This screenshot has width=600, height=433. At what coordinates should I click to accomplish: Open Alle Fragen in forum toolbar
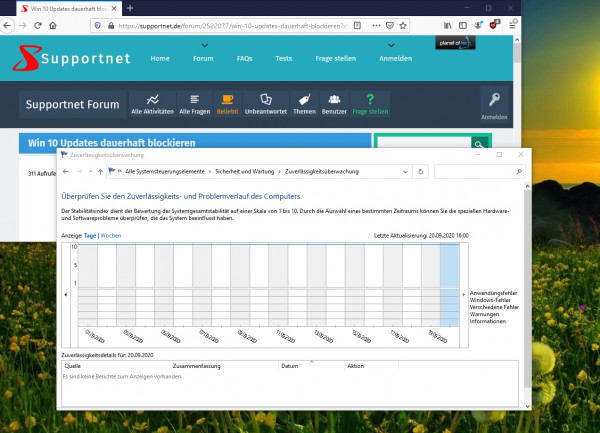[194, 104]
